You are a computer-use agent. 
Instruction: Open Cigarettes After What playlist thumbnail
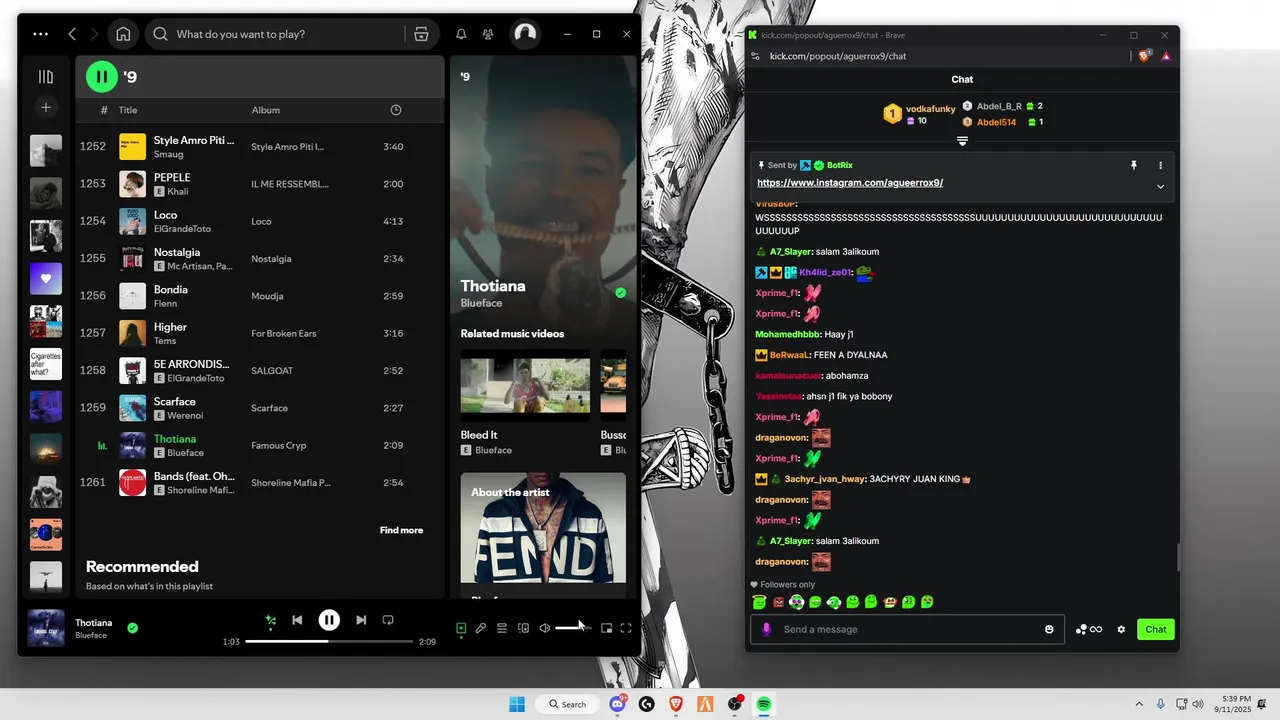pyautogui.click(x=46, y=364)
